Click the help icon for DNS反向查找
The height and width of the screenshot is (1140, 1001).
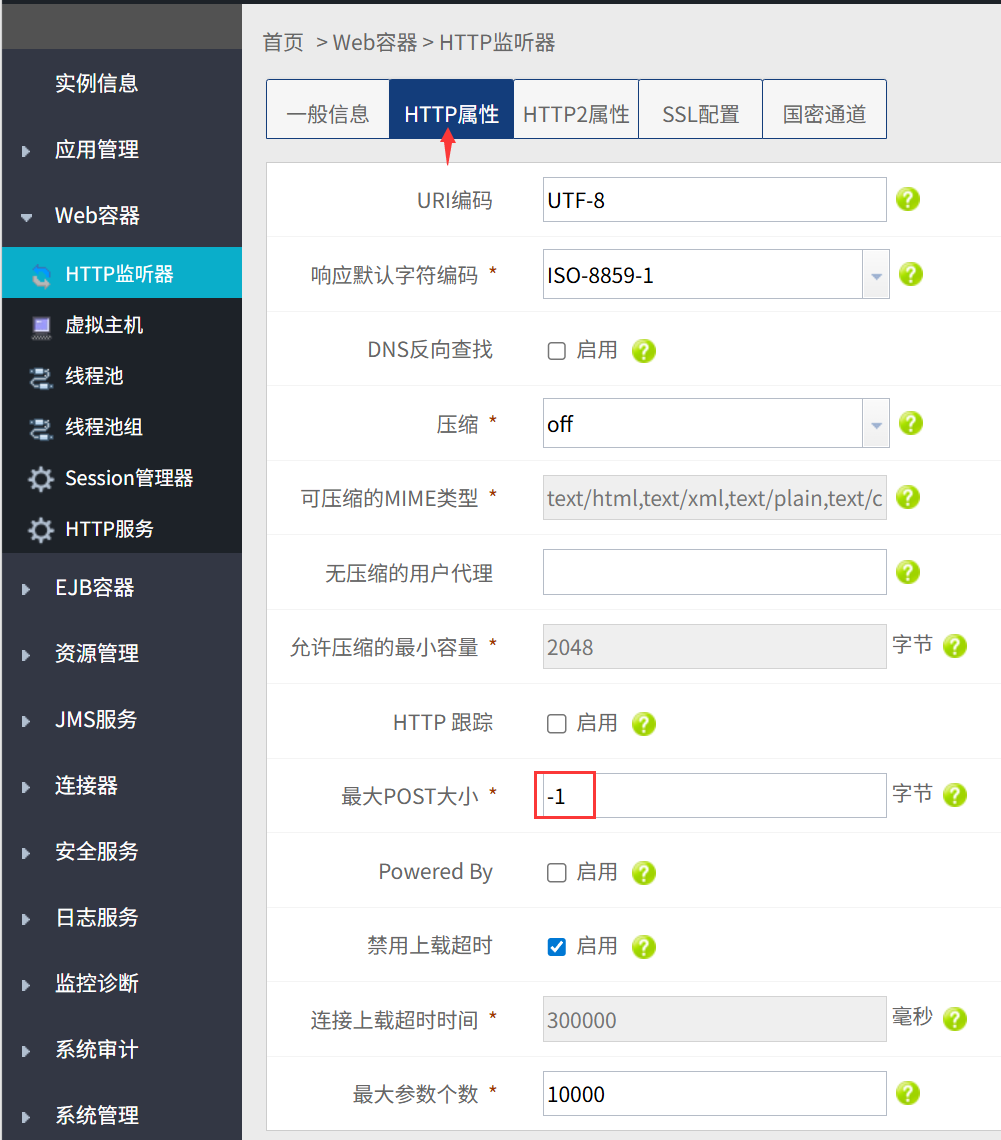click(643, 351)
